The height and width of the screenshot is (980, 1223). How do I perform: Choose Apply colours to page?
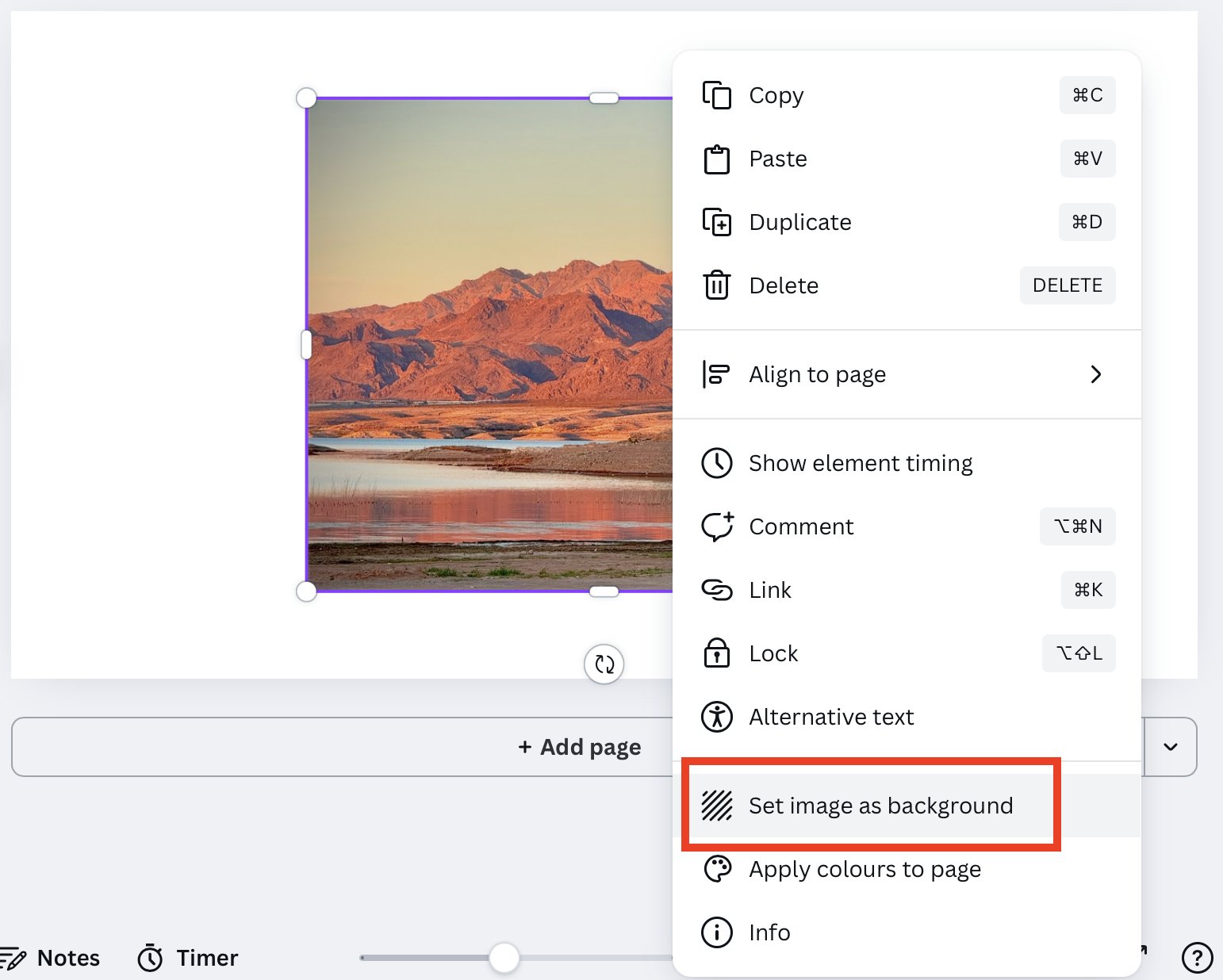(865, 869)
